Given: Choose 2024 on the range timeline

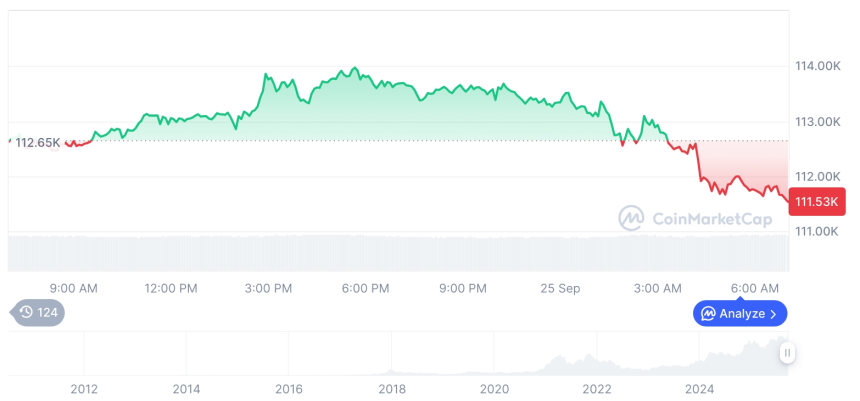Looking at the screenshot, I should coord(699,388).
